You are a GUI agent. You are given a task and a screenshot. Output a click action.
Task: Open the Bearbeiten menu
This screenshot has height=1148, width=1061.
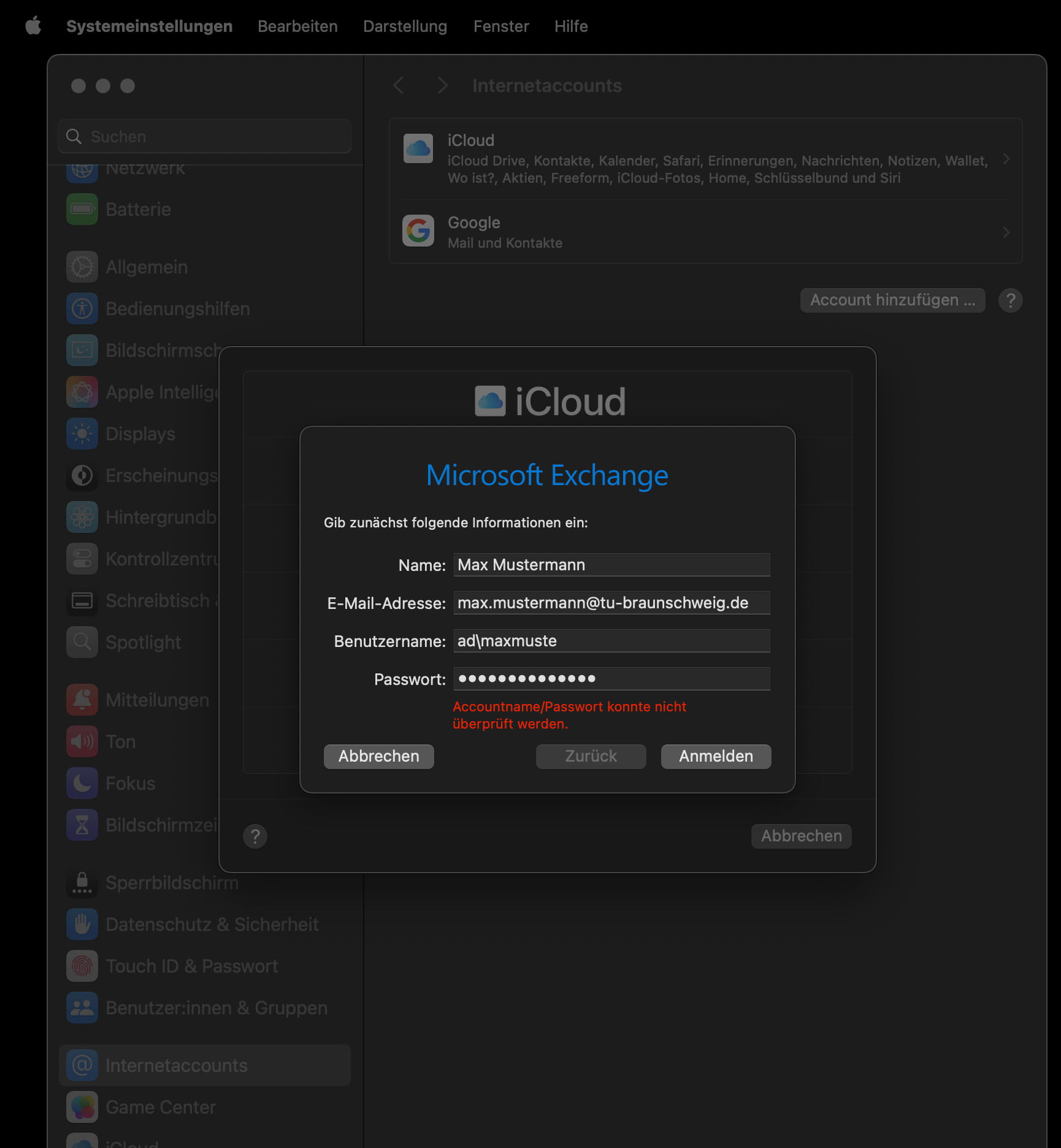point(297,26)
